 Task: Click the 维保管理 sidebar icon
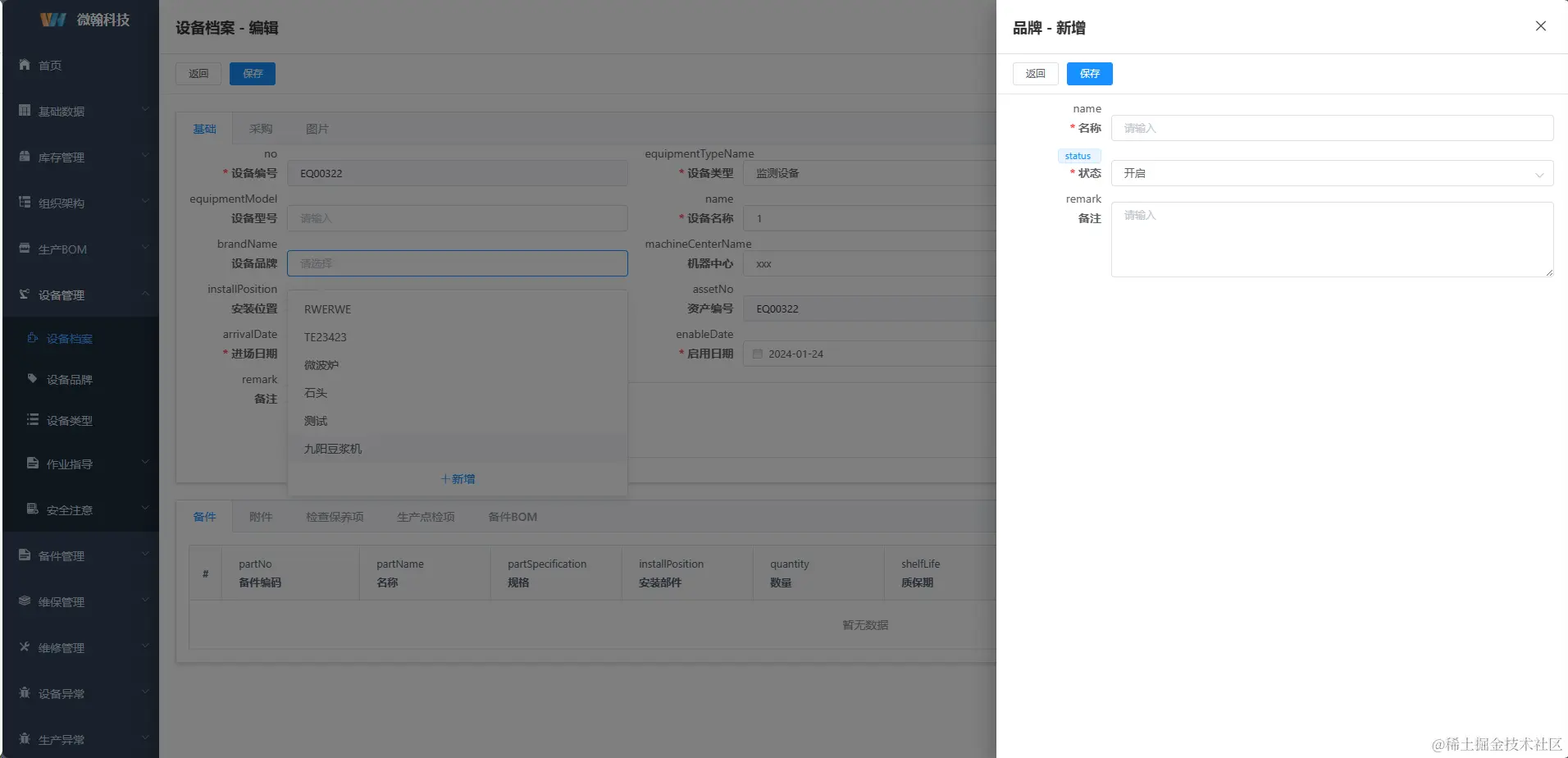(25, 601)
